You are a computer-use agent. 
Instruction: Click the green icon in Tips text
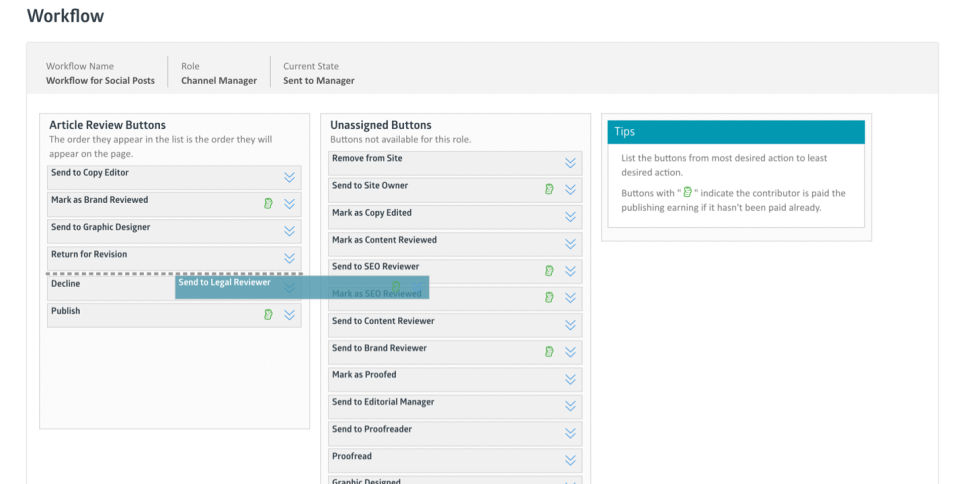(686, 193)
